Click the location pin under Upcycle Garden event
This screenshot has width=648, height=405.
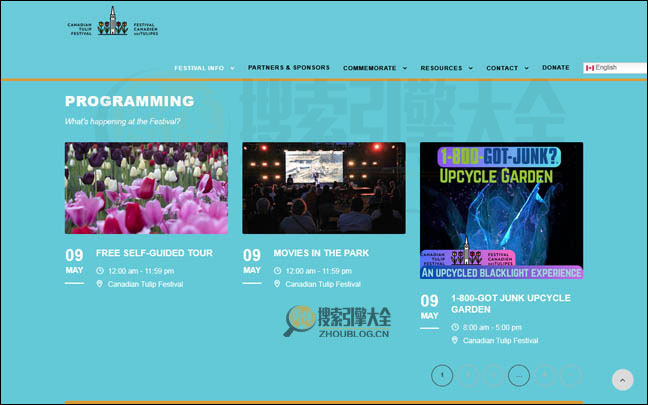(455, 340)
